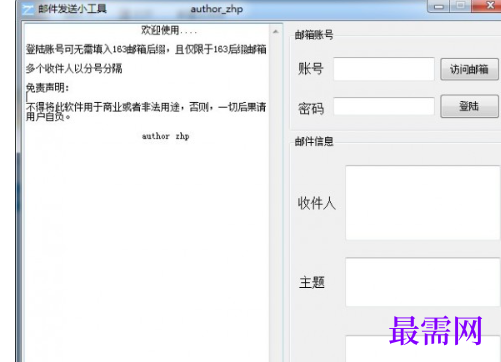This screenshot has height=362, width=501.
Task: Minimize the 邮件发送小工具 window
Action: point(439,6)
